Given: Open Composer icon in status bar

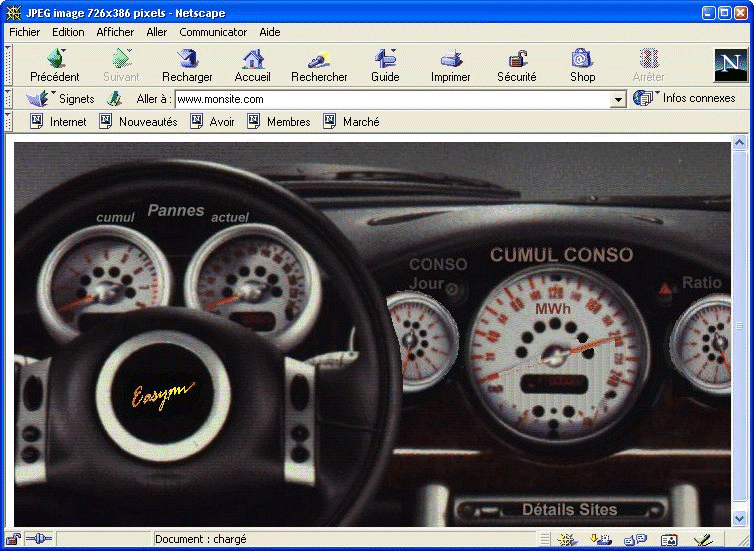Looking at the screenshot, I should (x=703, y=540).
